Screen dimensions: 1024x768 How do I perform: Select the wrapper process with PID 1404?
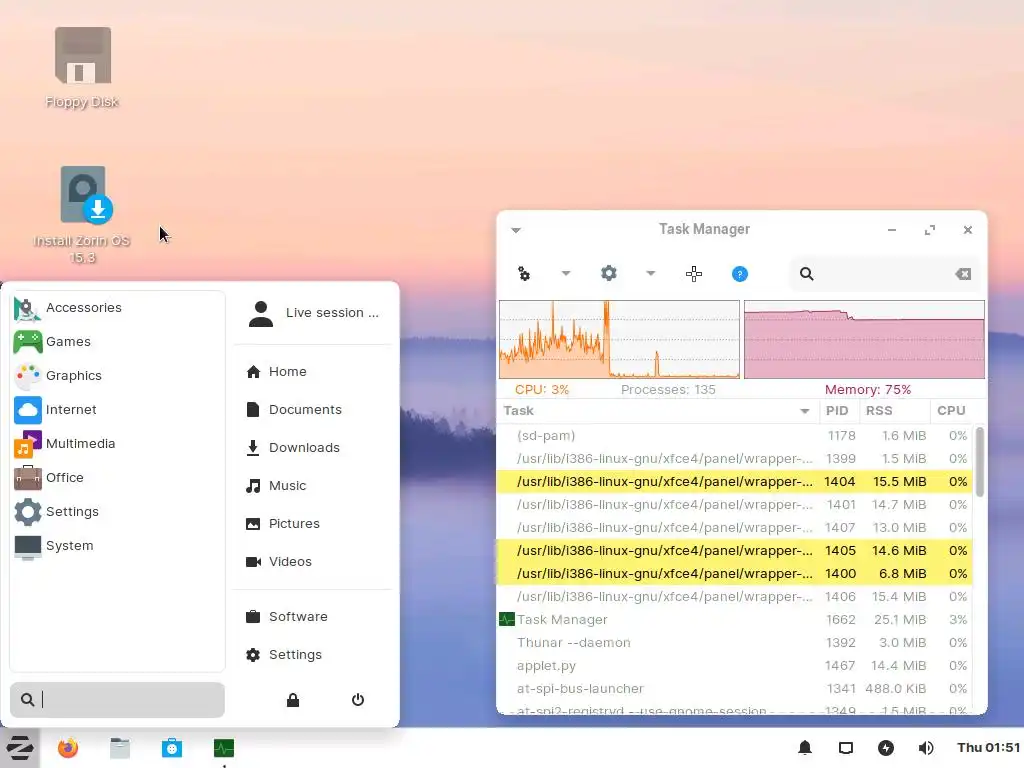click(x=735, y=481)
